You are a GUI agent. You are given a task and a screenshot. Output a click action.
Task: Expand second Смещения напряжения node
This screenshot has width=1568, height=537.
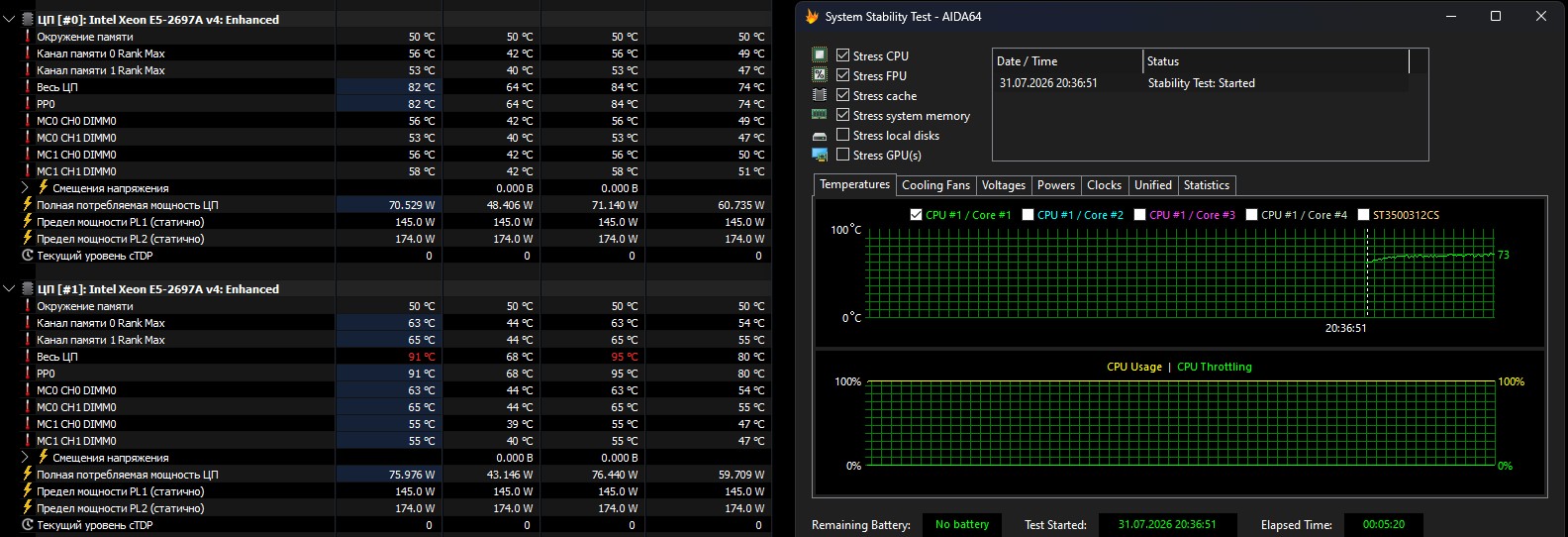click(x=25, y=457)
